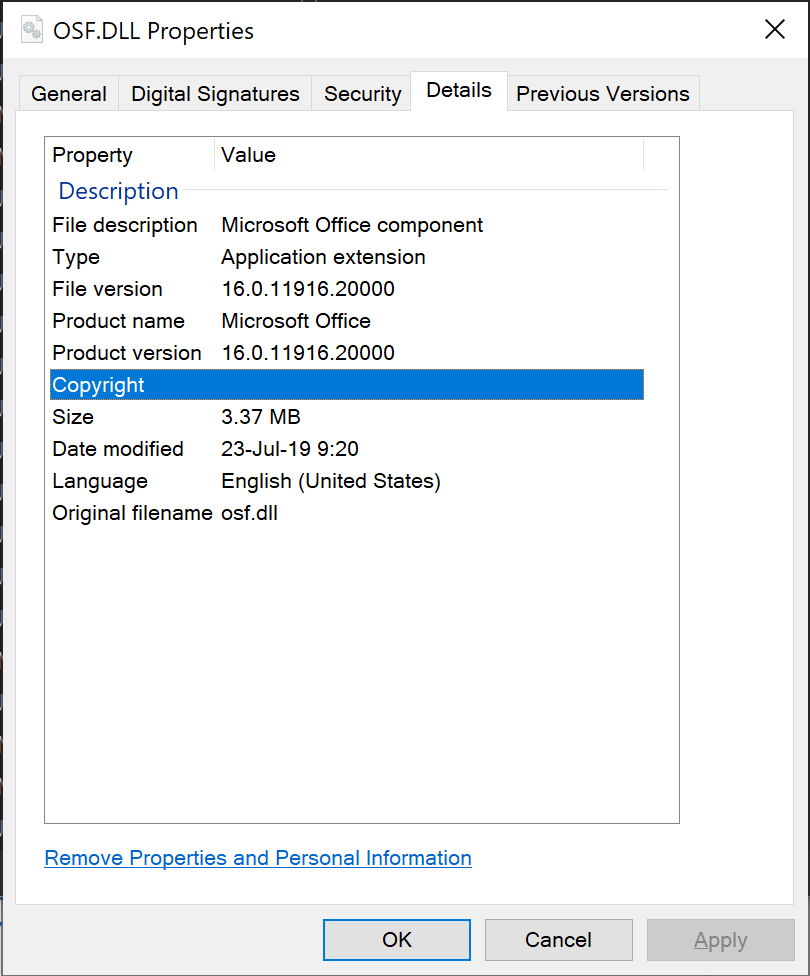Click the Property column header

(130, 155)
